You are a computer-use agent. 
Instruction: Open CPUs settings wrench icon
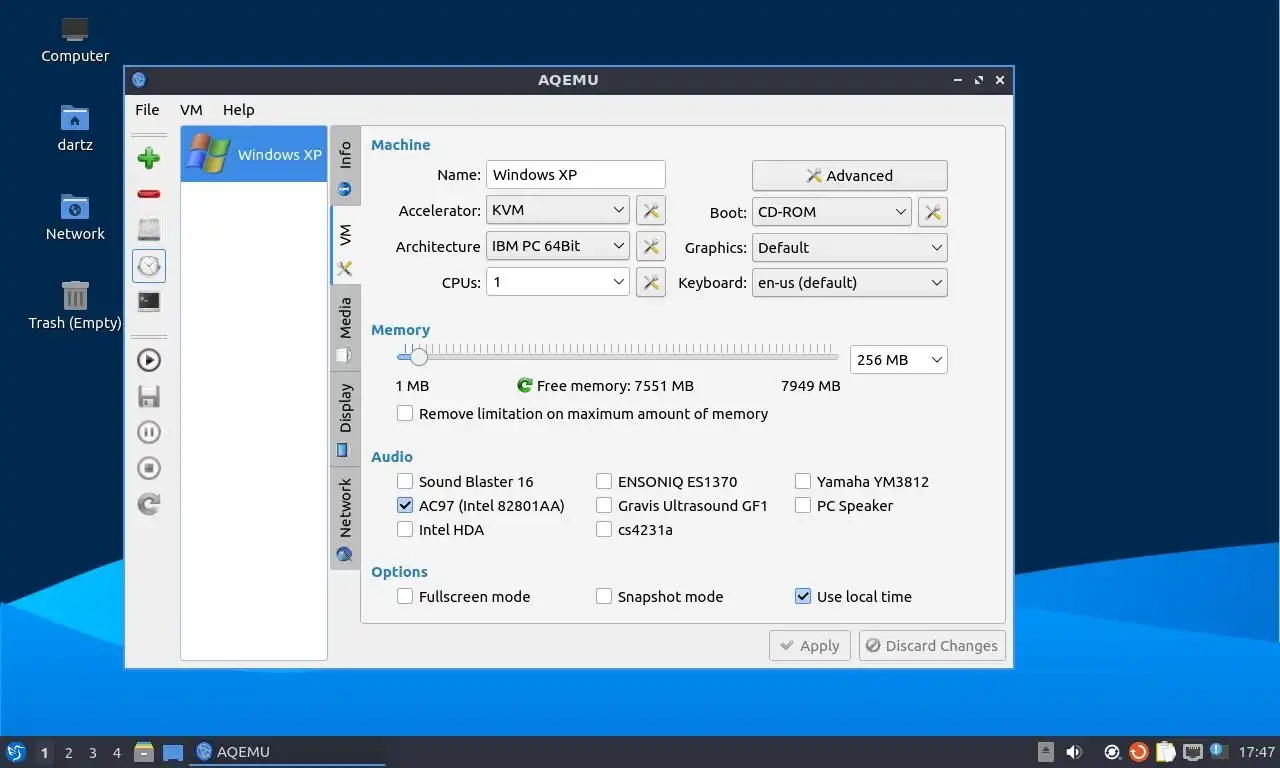coord(651,282)
